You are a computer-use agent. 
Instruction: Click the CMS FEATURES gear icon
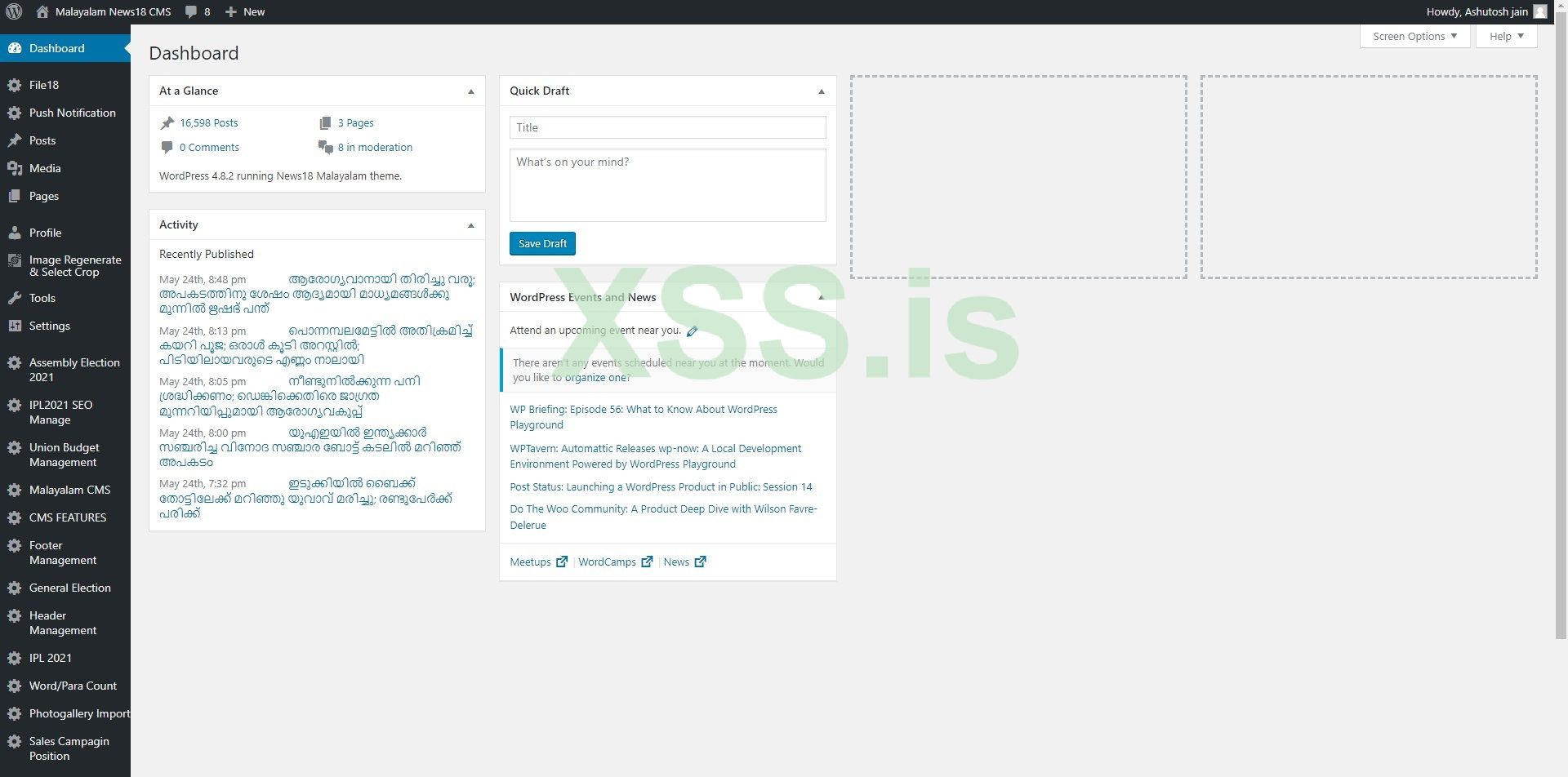tap(15, 517)
